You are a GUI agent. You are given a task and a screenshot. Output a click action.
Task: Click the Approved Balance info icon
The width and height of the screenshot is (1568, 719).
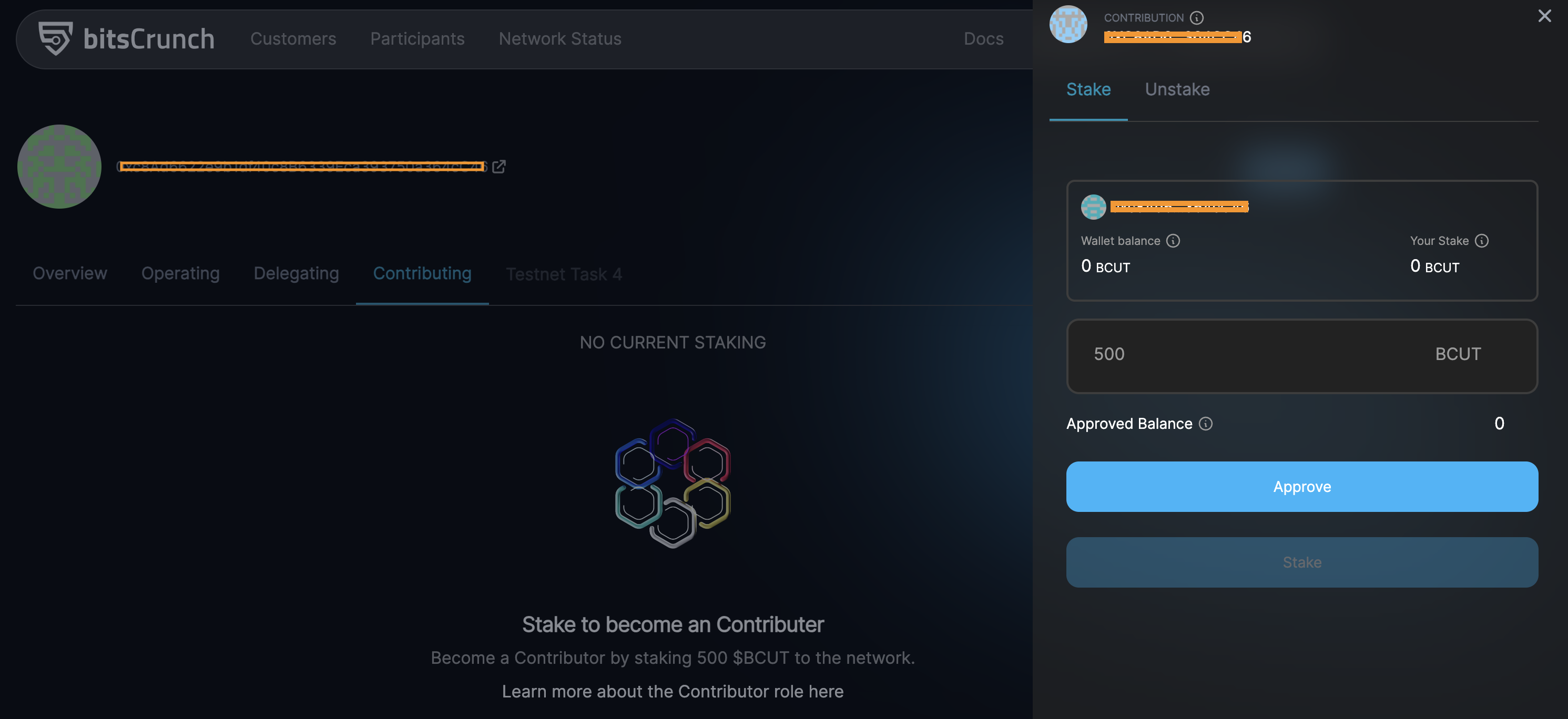1205,424
